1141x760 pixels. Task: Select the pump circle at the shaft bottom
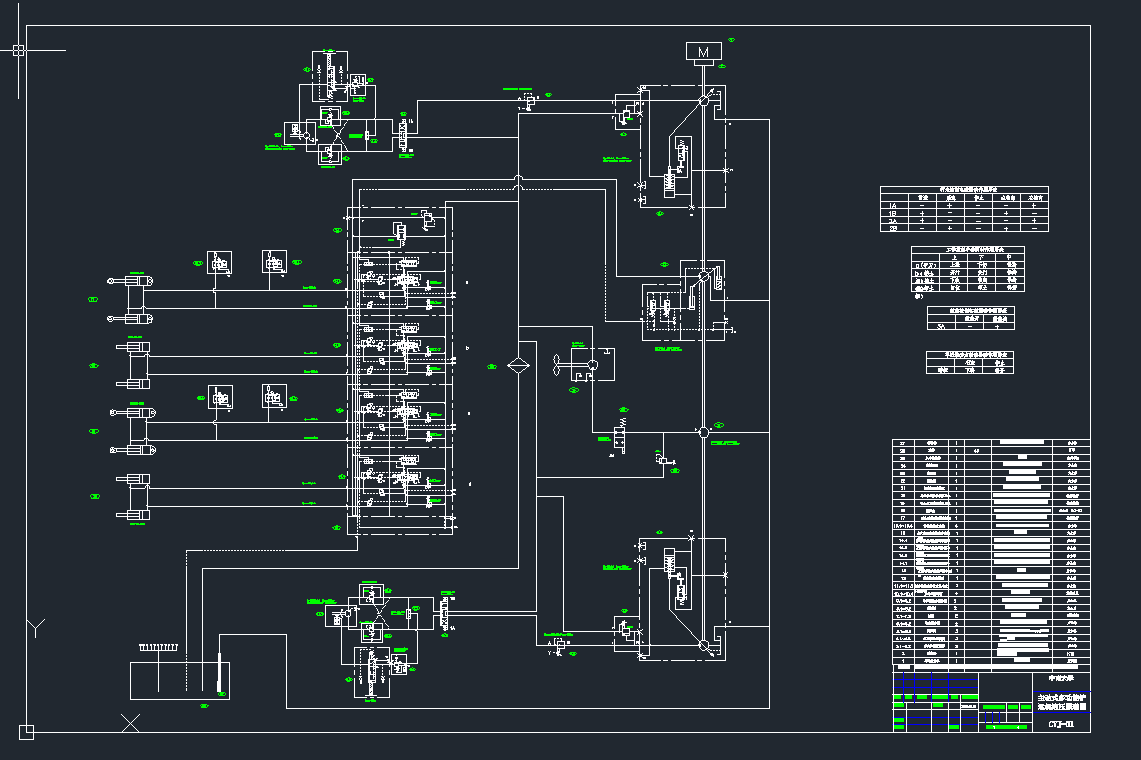pyautogui.click(x=704, y=645)
